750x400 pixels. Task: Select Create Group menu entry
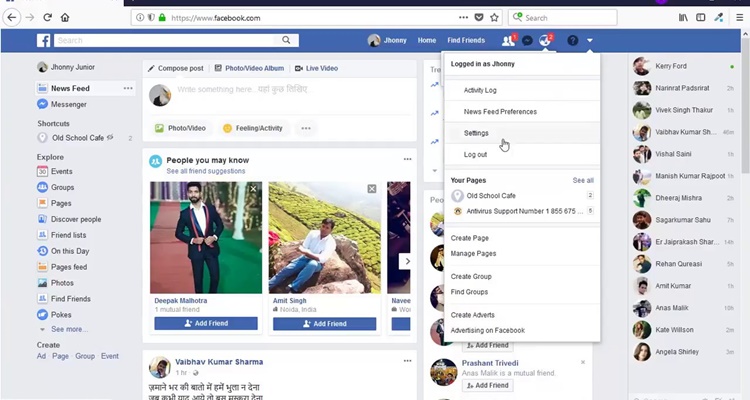point(471,277)
